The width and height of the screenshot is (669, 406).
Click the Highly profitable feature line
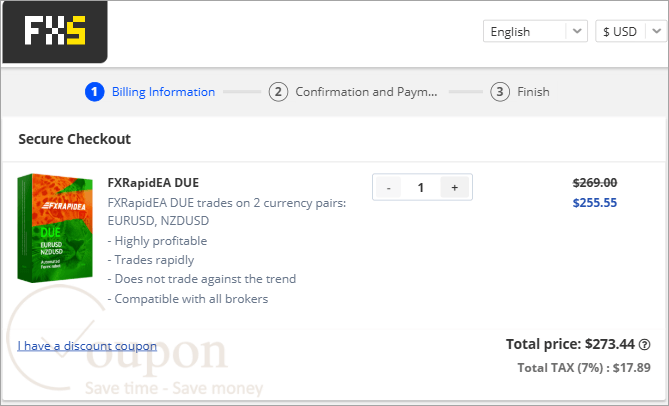tap(157, 241)
